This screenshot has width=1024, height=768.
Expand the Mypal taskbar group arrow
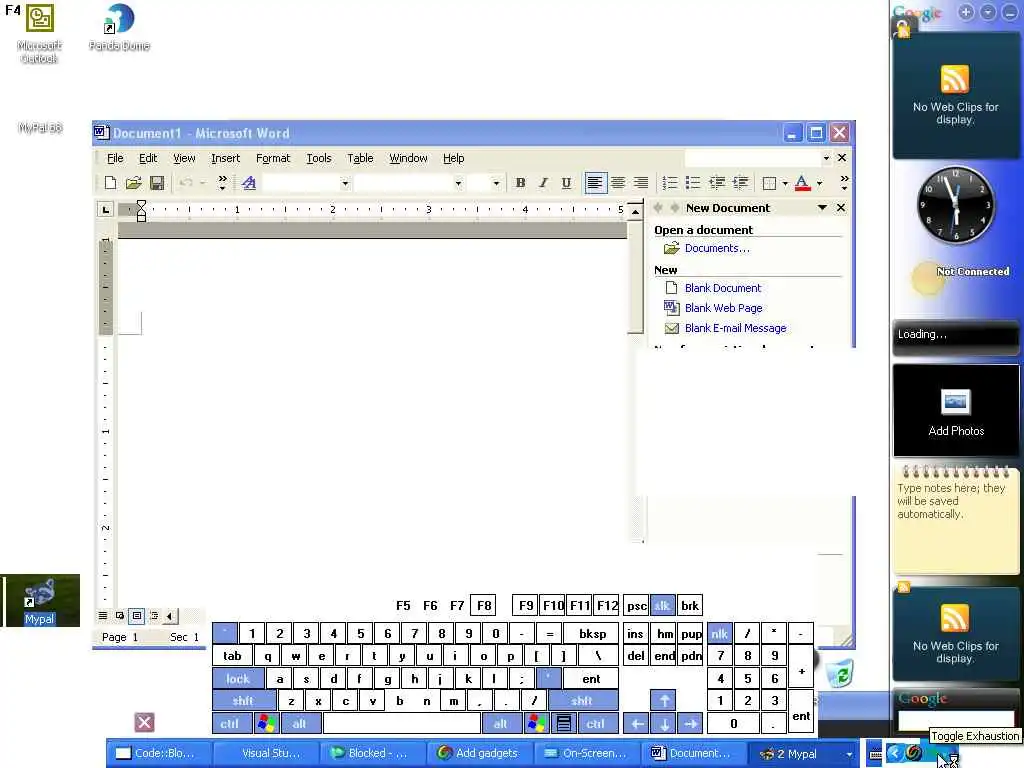[850, 754]
